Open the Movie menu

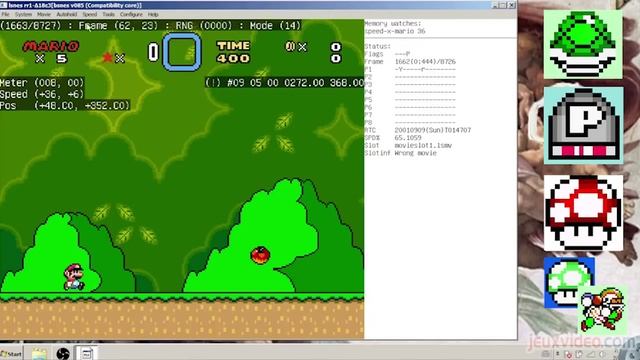44,14
